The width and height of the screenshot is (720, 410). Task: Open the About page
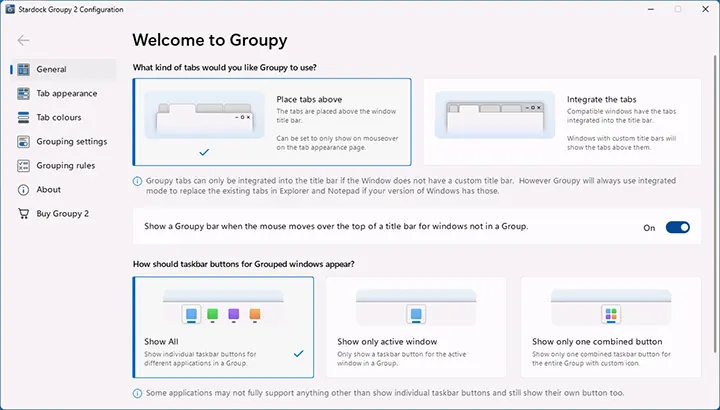click(63, 190)
